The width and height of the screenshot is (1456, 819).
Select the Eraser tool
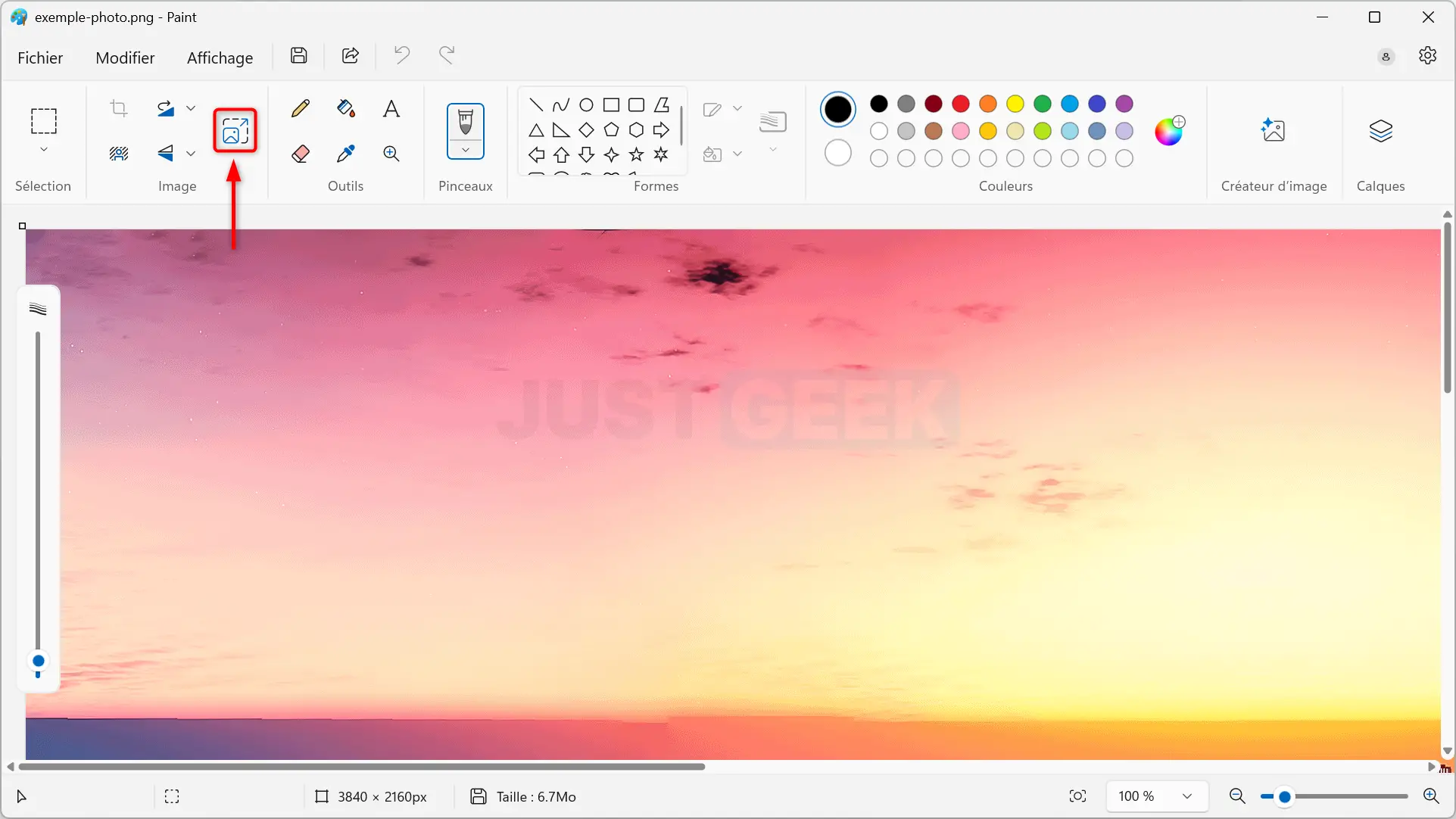click(301, 154)
